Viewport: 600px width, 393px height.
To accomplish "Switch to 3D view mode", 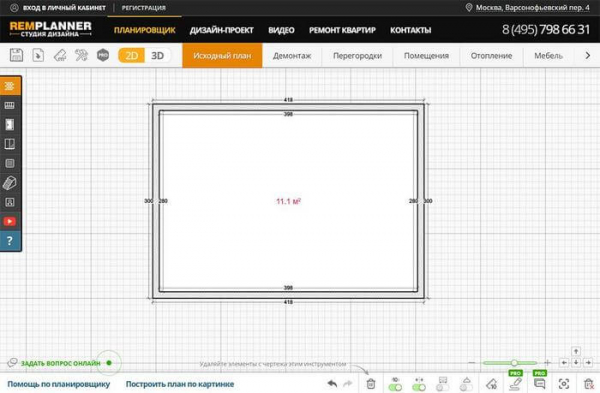I will [x=157, y=55].
